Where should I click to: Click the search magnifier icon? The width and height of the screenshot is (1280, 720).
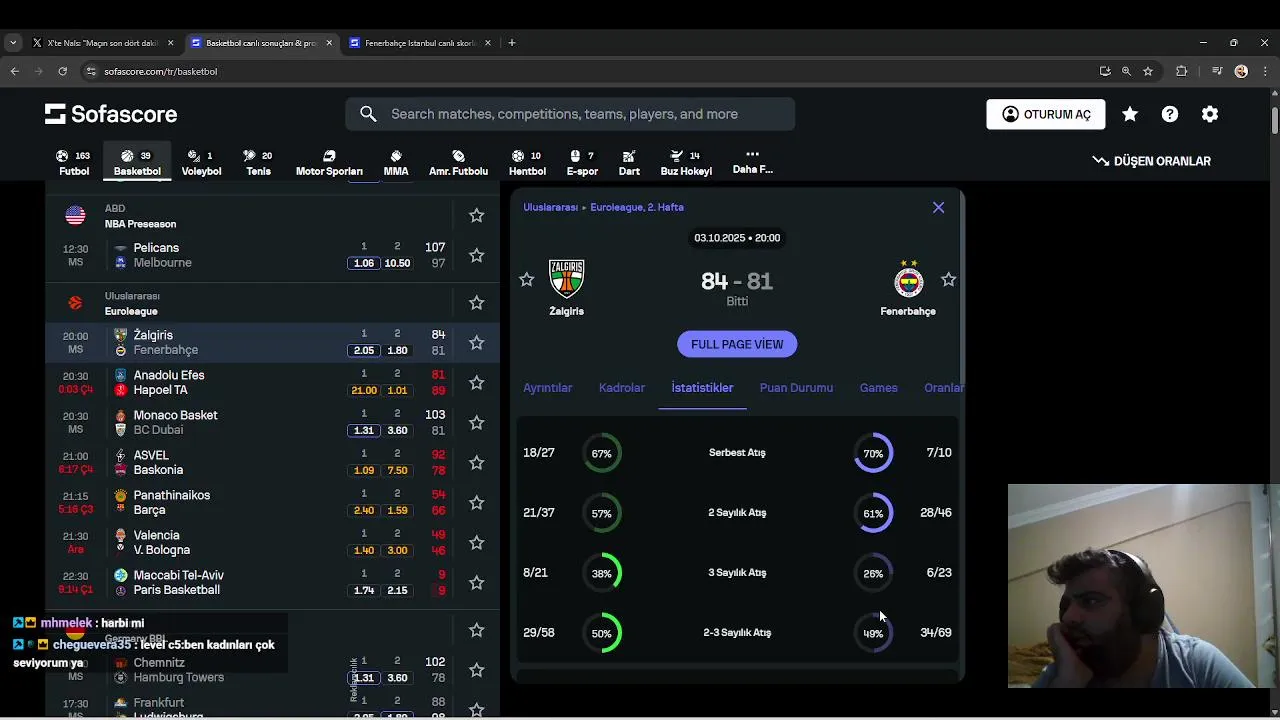click(x=368, y=114)
